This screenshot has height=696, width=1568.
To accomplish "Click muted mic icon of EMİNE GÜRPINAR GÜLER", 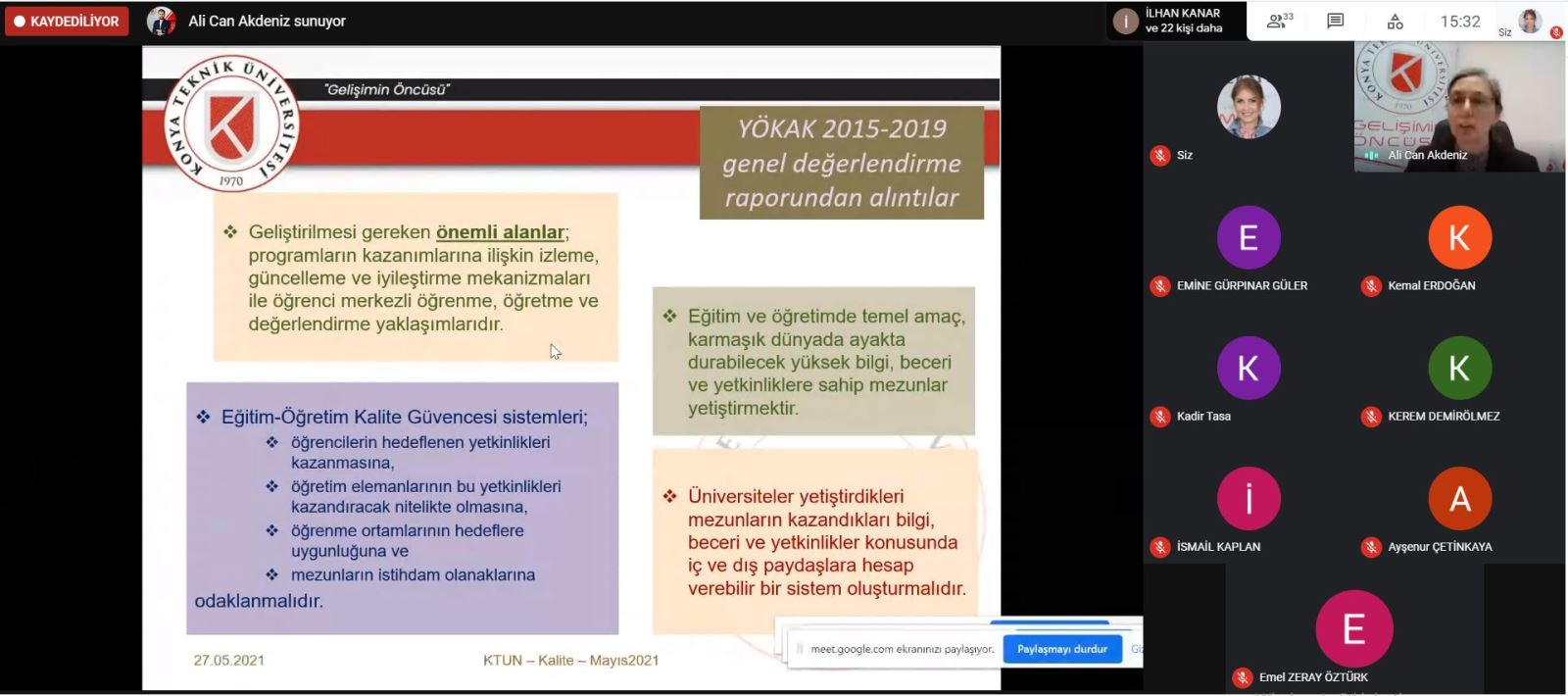I will click(x=1160, y=286).
